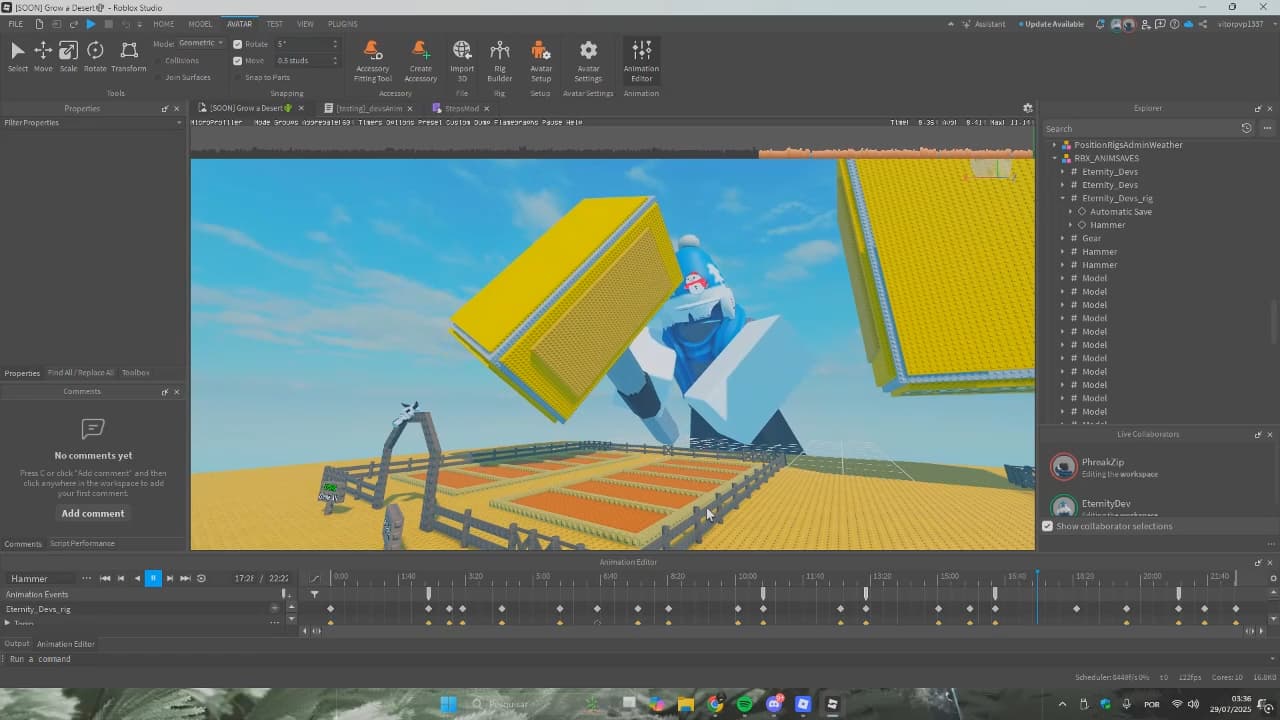Toggle the Rotate snapping checkbox
Viewport: 1280px width, 720px height.
238,44
